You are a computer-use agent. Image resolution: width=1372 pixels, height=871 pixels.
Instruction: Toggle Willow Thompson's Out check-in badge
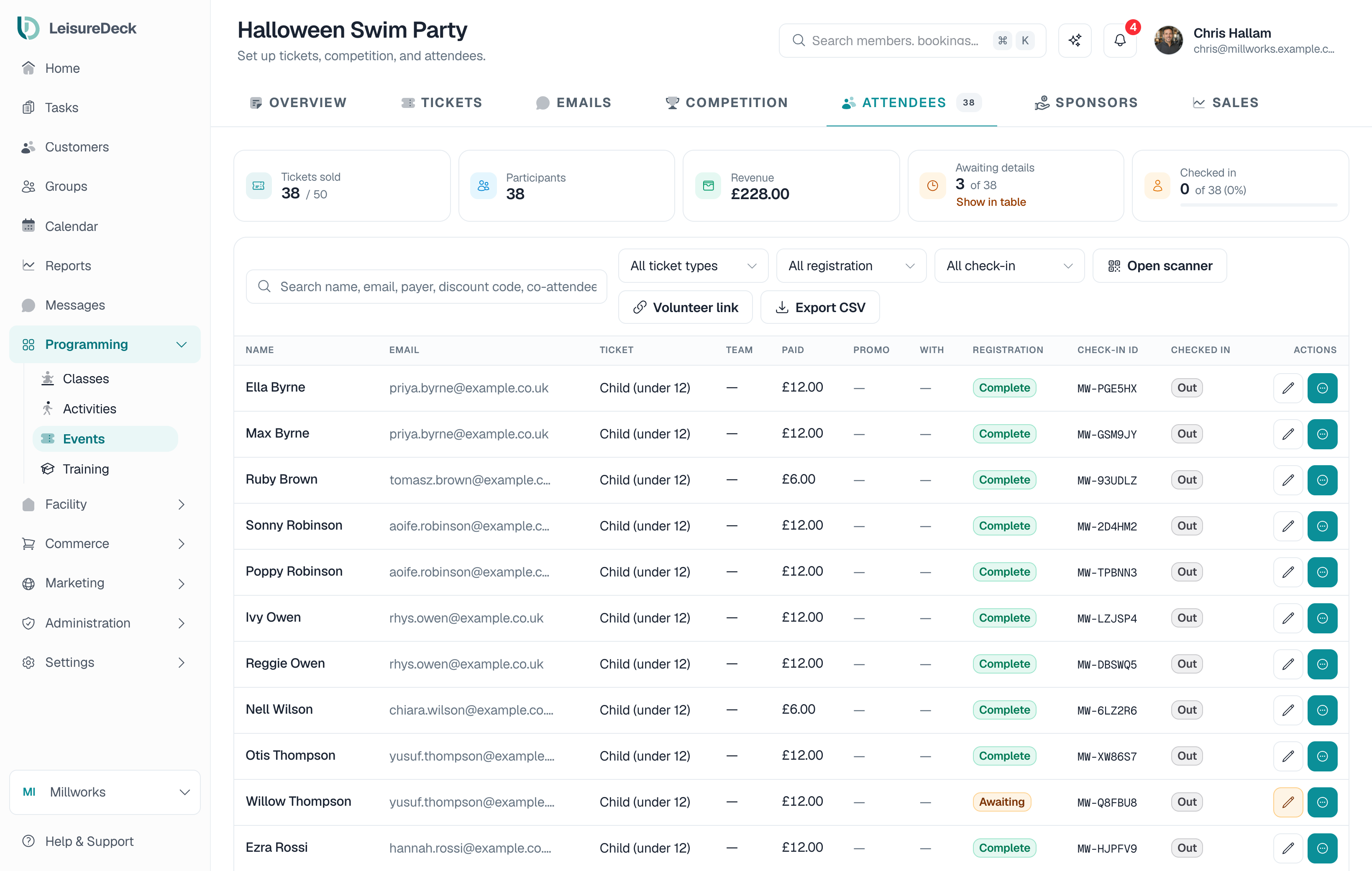[x=1186, y=802]
